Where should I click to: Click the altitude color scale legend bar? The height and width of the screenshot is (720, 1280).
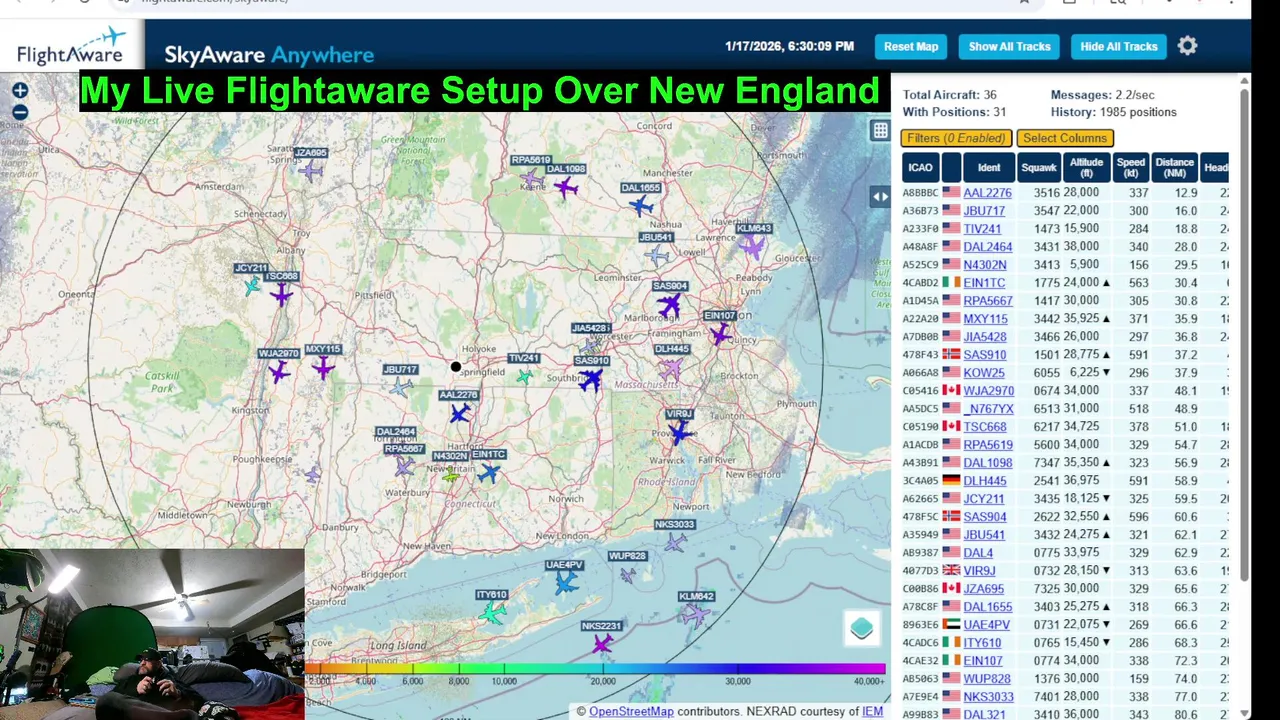pos(595,668)
